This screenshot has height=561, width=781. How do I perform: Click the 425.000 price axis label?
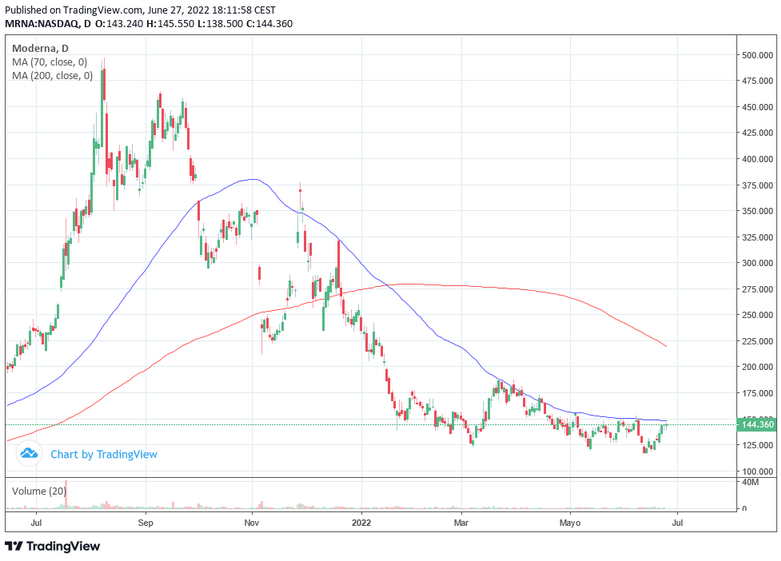(x=758, y=133)
